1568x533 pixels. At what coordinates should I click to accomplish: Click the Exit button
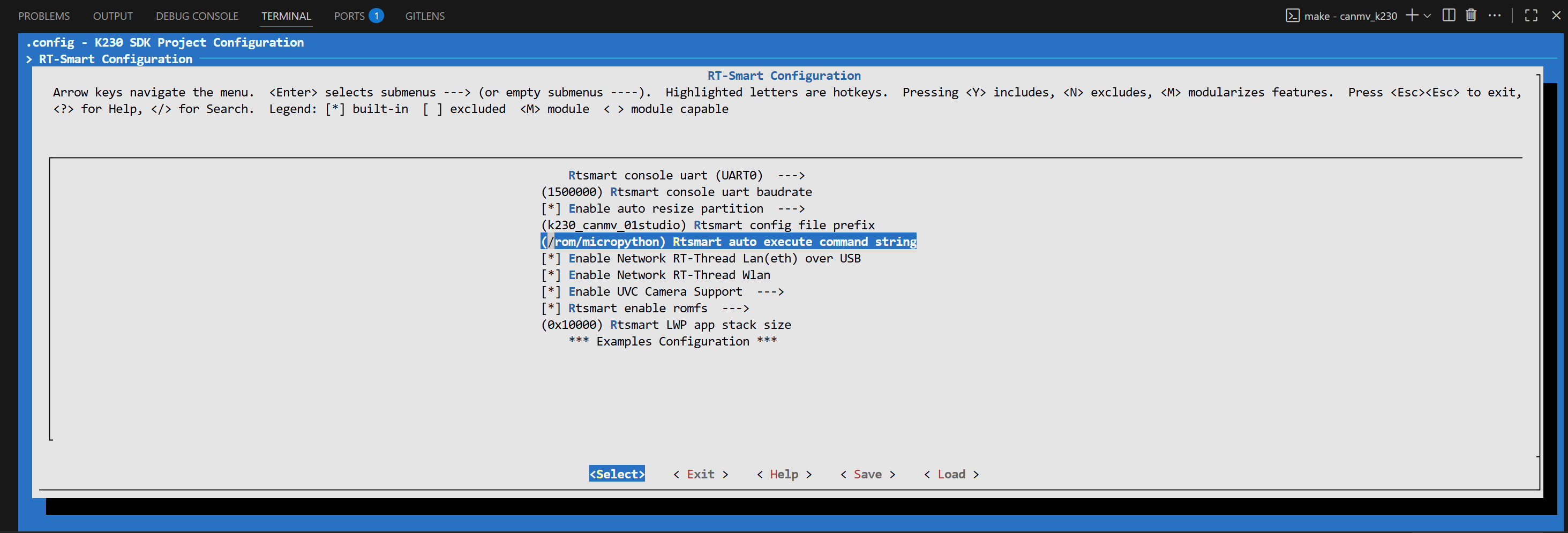click(x=700, y=474)
